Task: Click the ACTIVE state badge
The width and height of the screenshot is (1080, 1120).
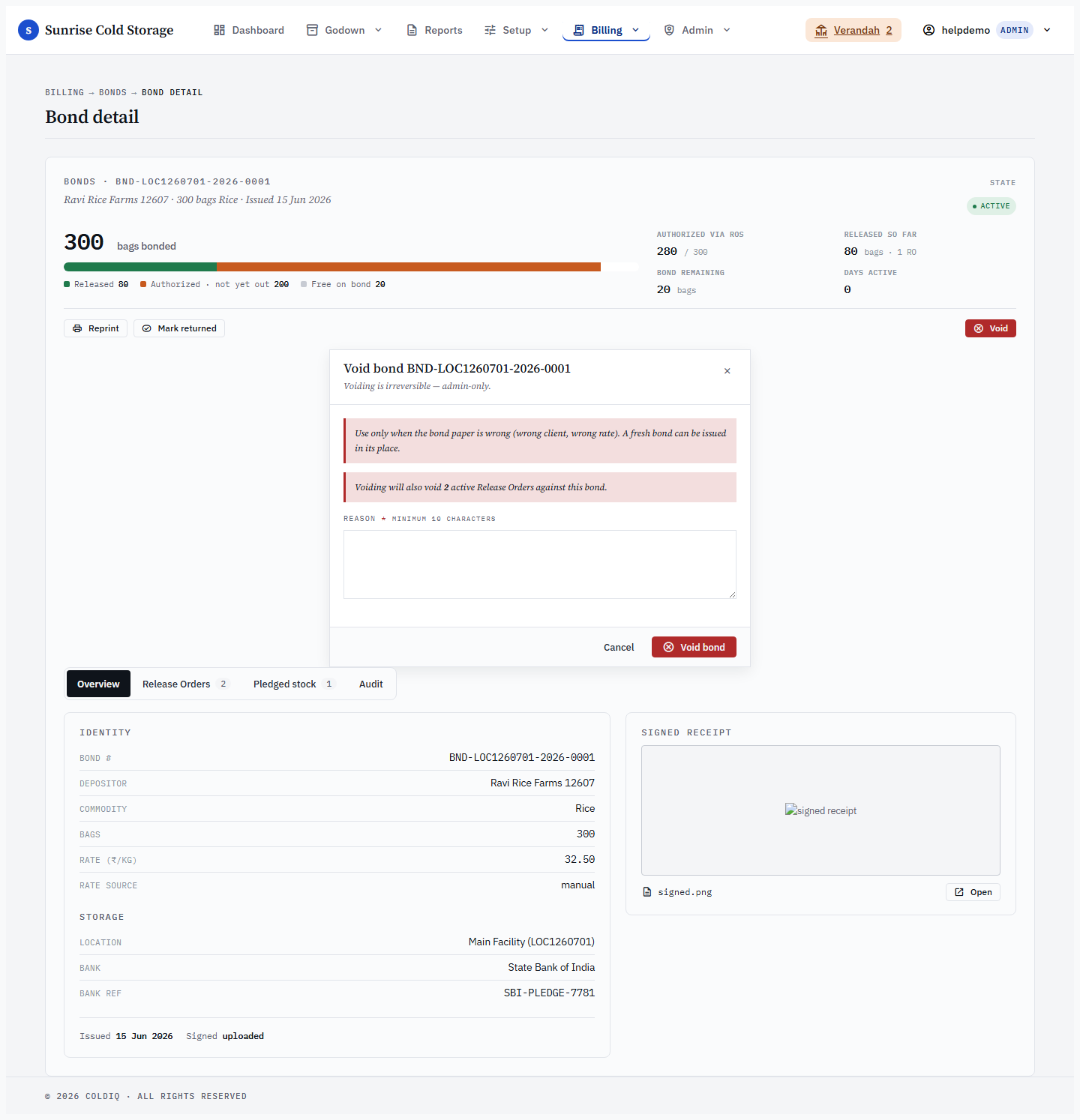Action: (991, 206)
